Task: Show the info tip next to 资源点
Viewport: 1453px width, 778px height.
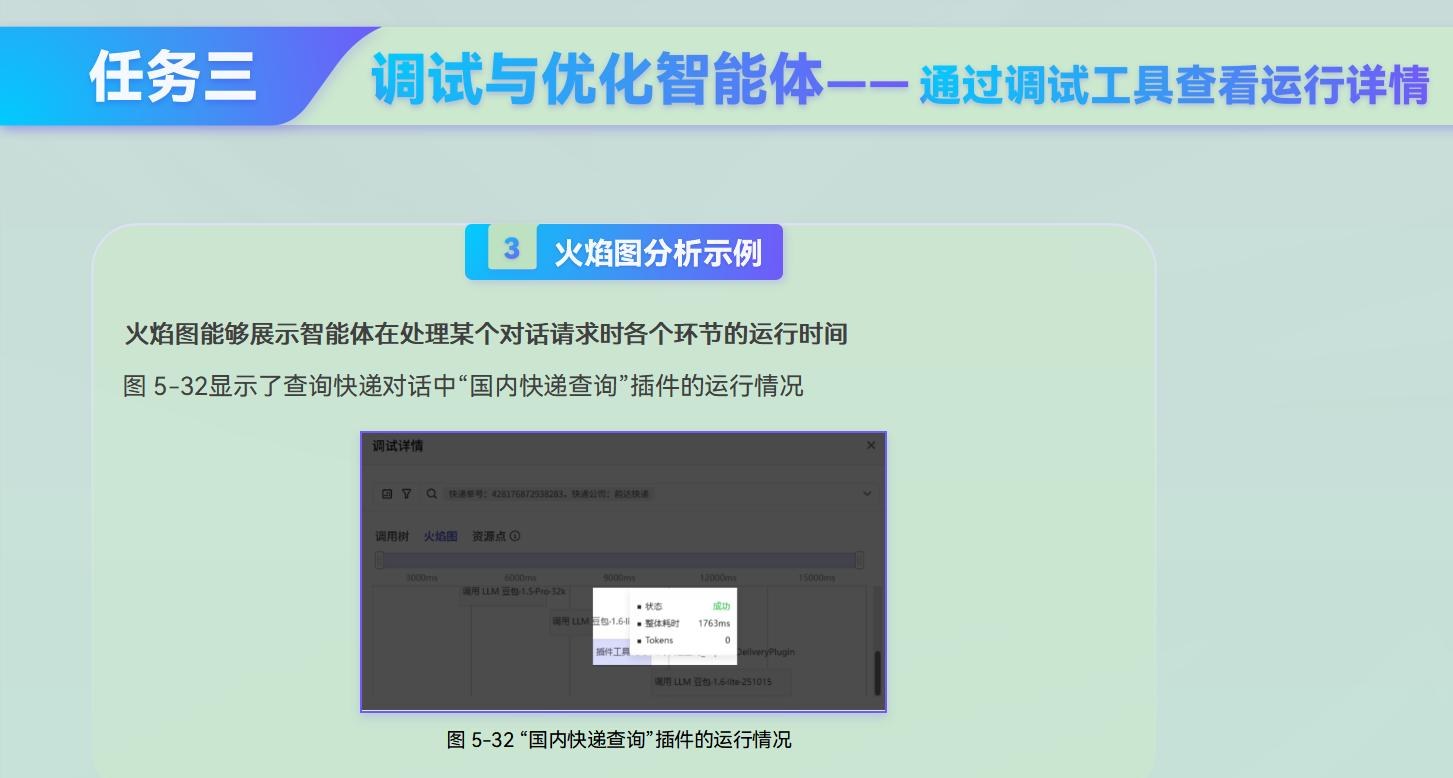Action: click(x=515, y=536)
